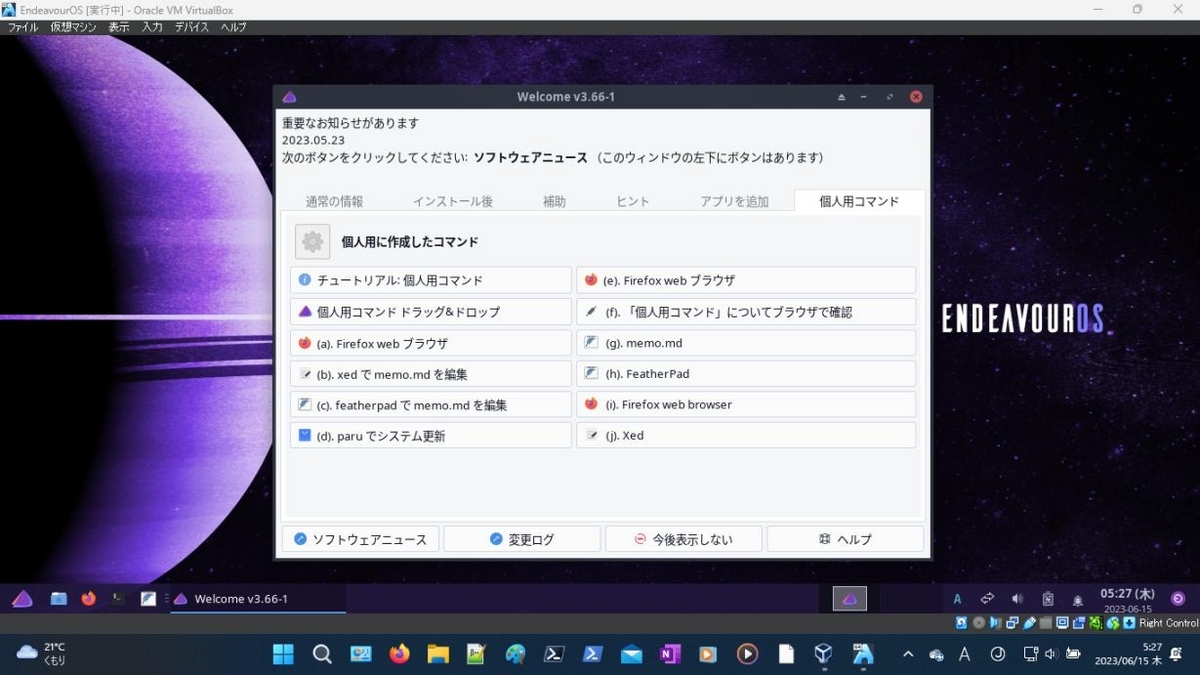The width and height of the screenshot is (1200, 675).
Task: Click the ソフトウェアニュース button
Action: [x=359, y=539]
